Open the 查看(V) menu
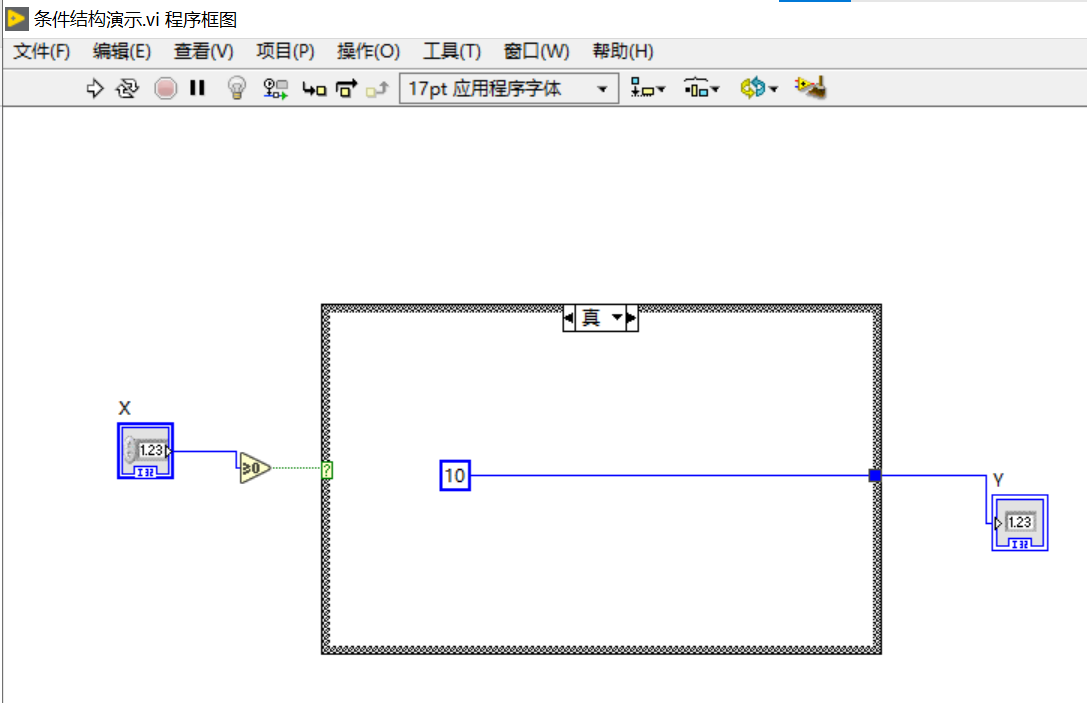This screenshot has width=1087, height=703. pos(203,51)
